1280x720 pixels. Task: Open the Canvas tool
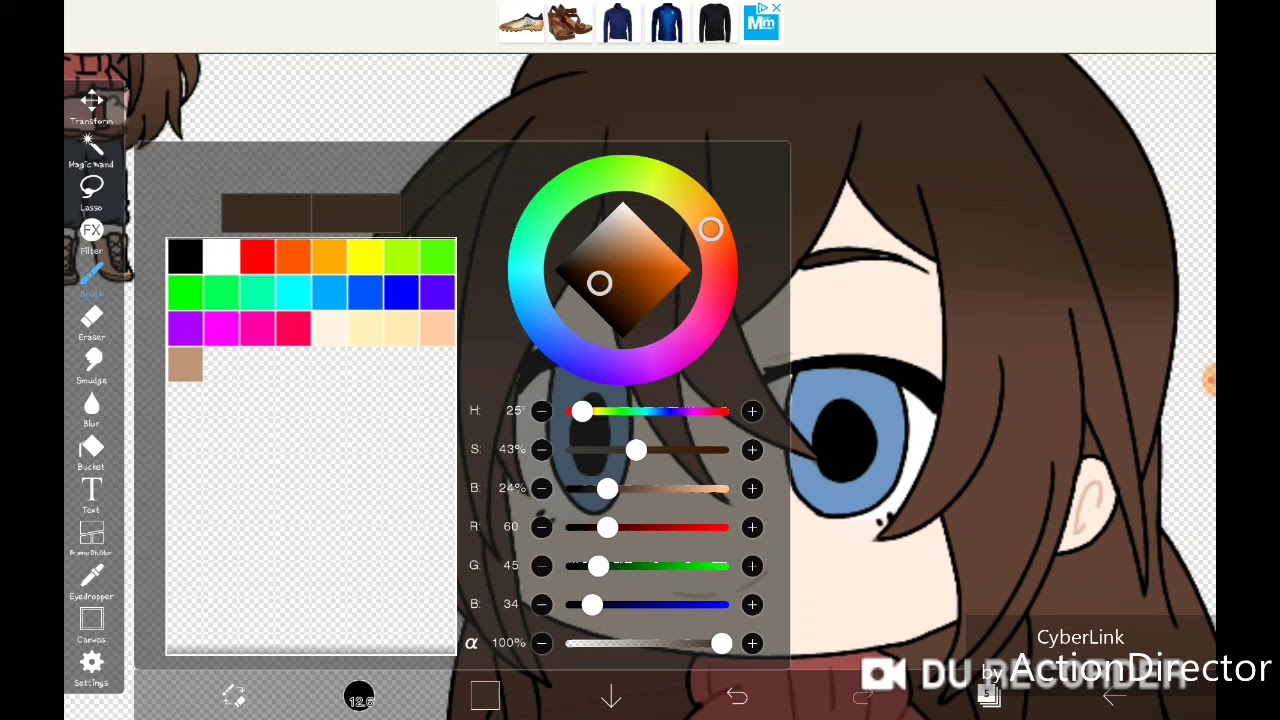(x=91, y=626)
